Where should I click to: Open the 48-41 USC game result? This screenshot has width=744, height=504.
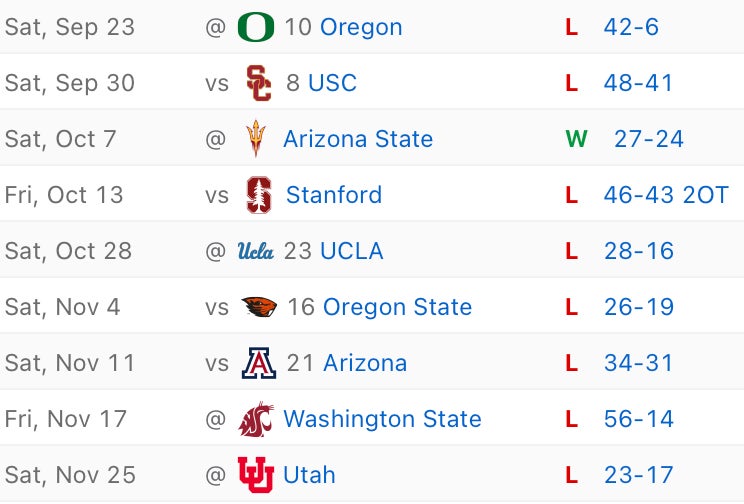(x=638, y=83)
